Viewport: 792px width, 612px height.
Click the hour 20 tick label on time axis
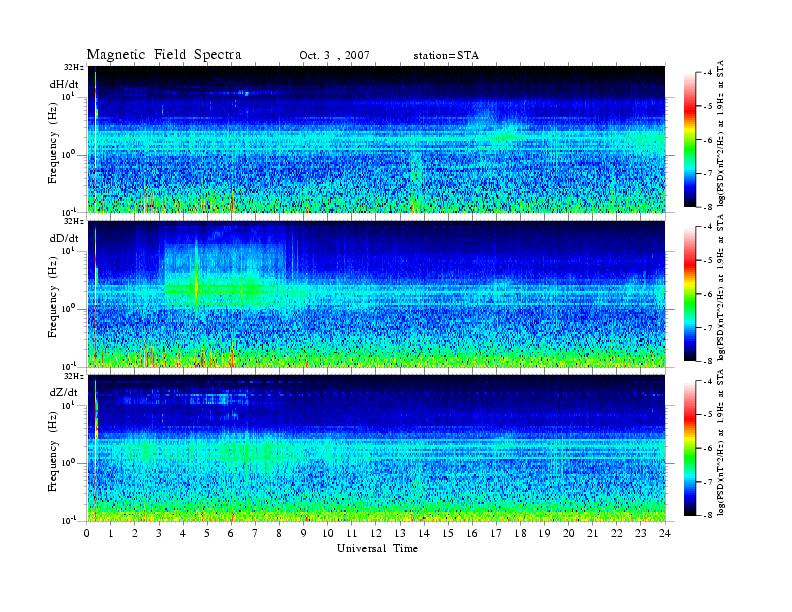[x=569, y=533]
